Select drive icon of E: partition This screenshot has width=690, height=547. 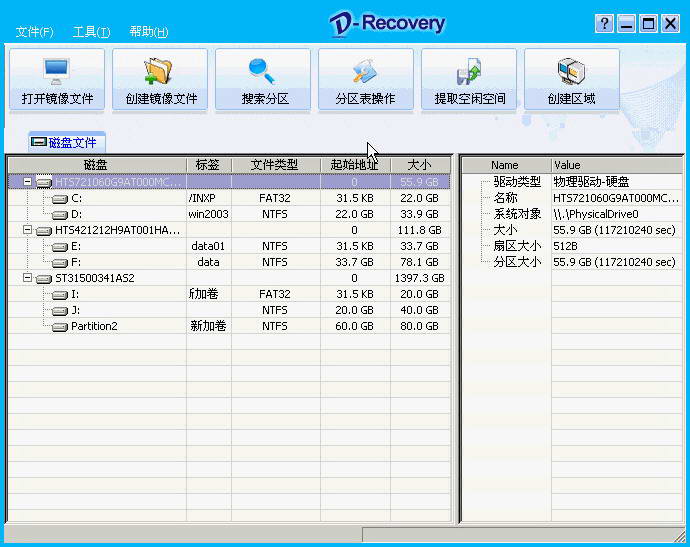60,246
